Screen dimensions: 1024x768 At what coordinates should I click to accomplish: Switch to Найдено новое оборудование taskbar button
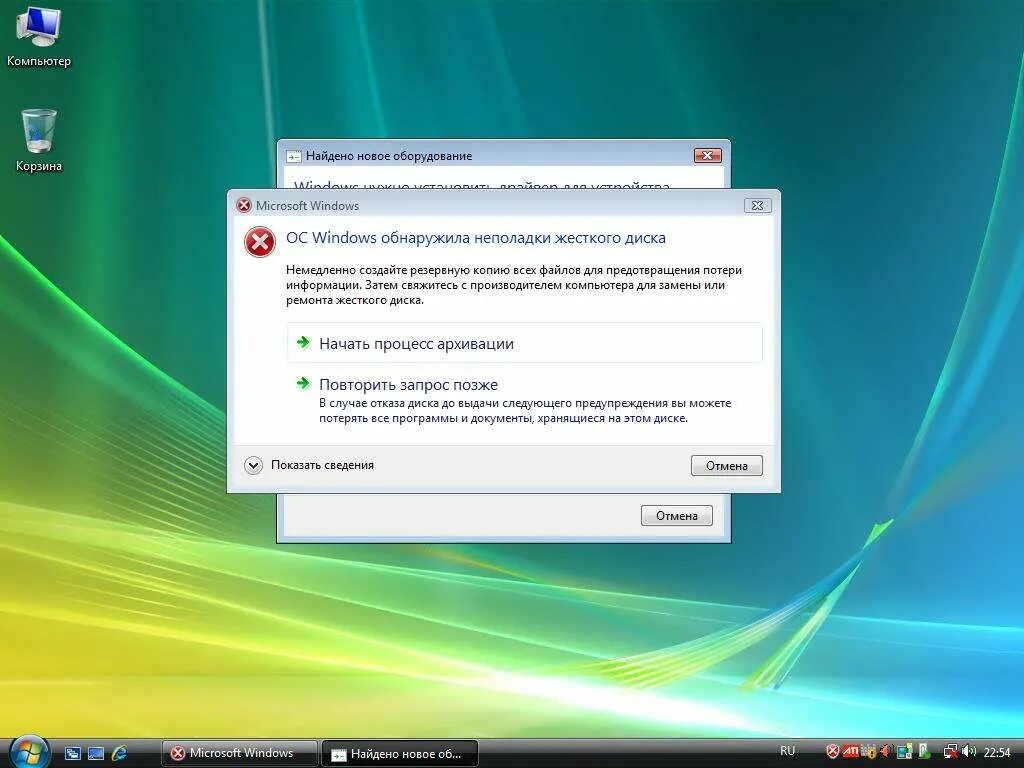(x=400, y=754)
